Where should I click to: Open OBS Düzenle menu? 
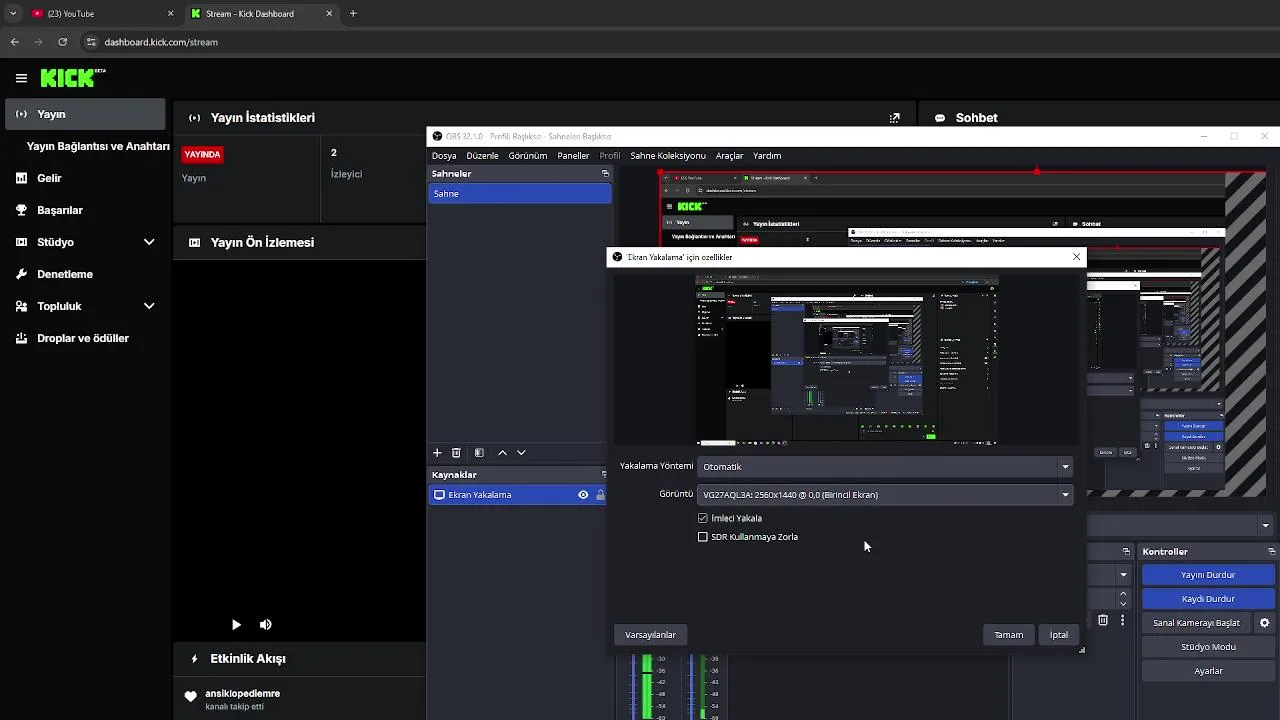pos(482,156)
